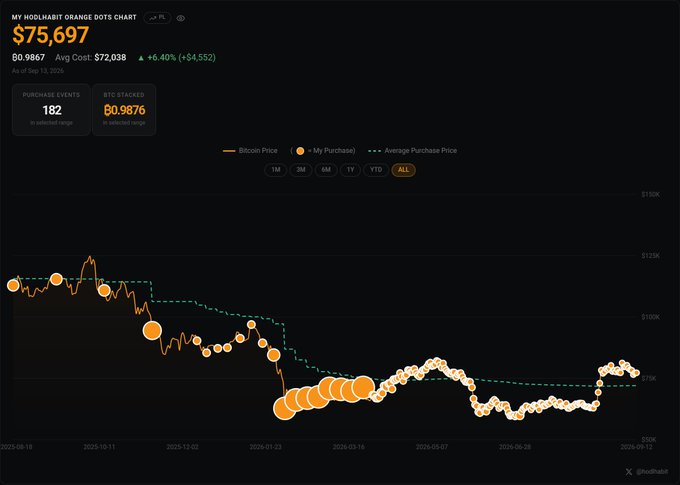Select the ALL time range
680x485 pixels.
pos(403,170)
